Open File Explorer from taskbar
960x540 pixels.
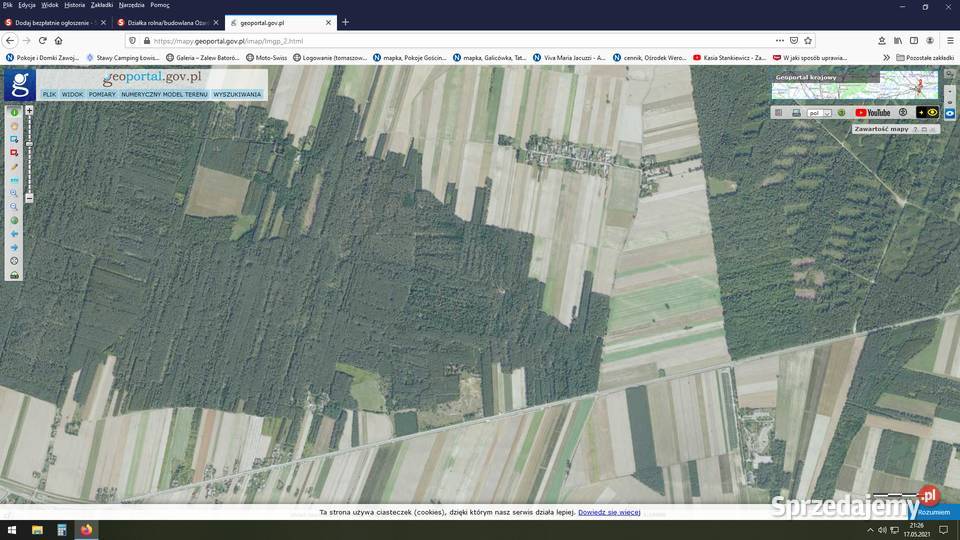tap(37, 530)
